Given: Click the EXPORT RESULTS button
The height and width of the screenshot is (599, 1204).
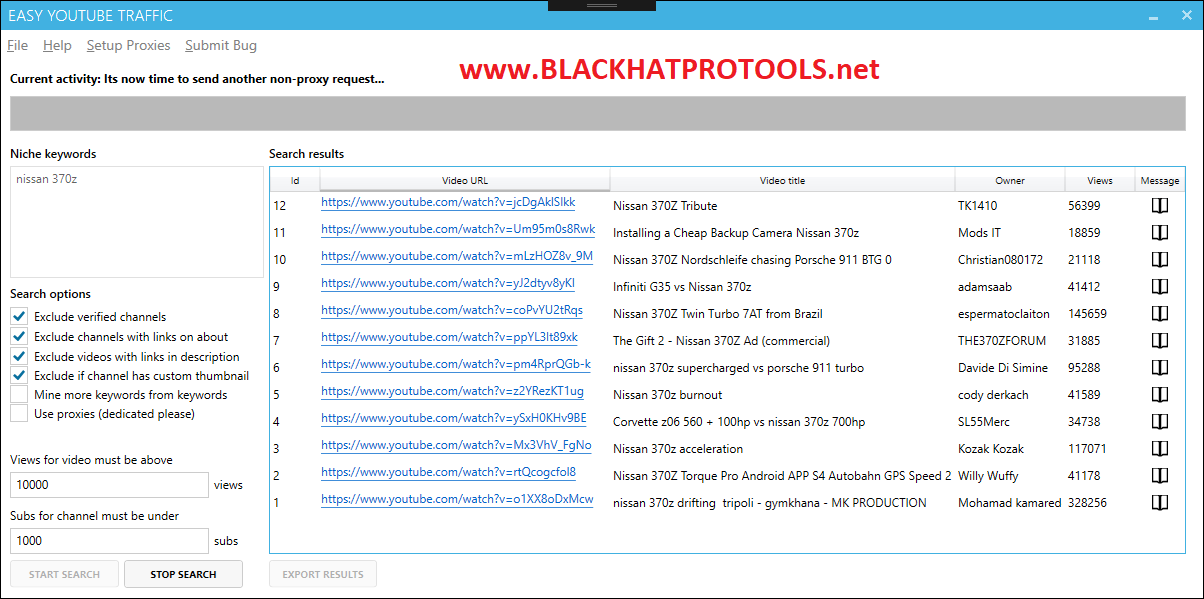Looking at the screenshot, I should 323,574.
